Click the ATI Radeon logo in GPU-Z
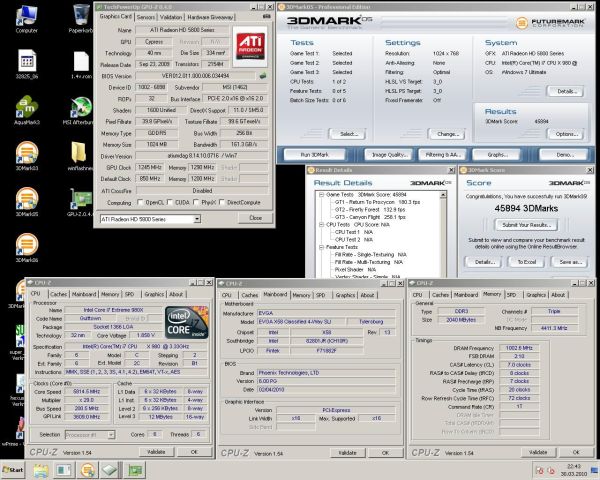This screenshot has height=480, width=600. pos(250,46)
